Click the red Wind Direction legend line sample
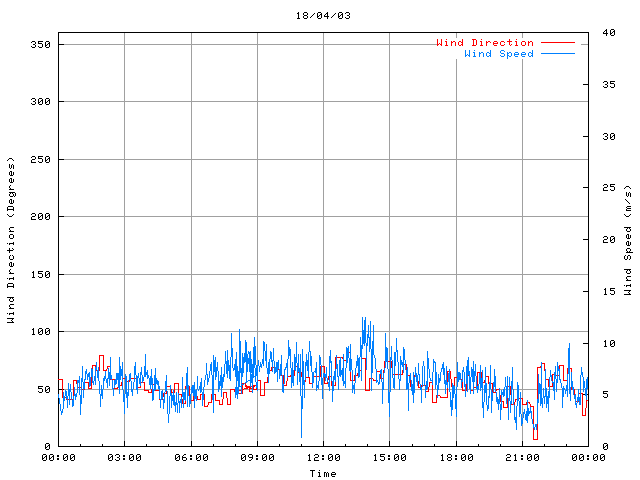640x480 pixels. (x=558, y=42)
